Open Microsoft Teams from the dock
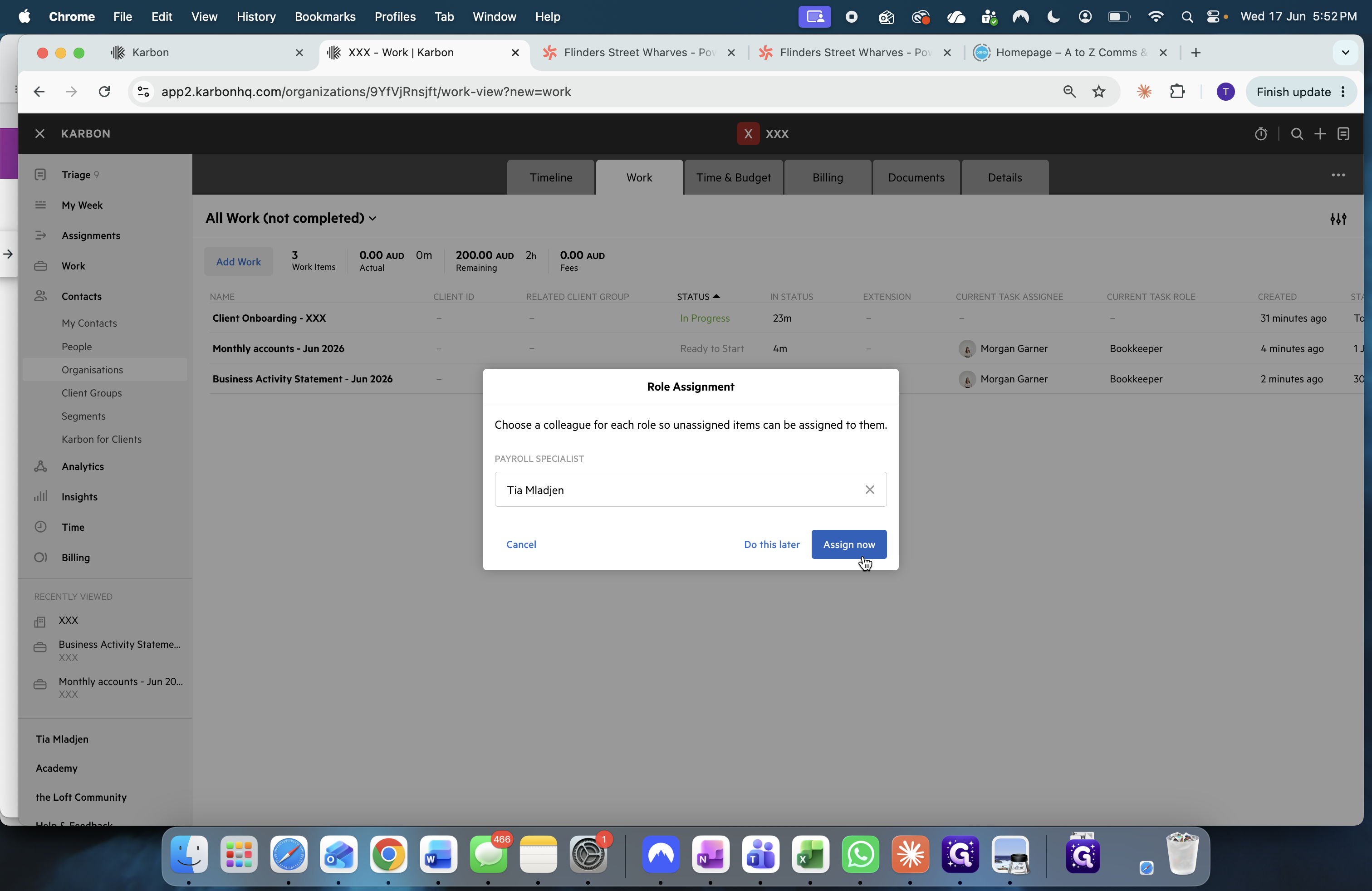This screenshot has width=1372, height=891. 760,854
